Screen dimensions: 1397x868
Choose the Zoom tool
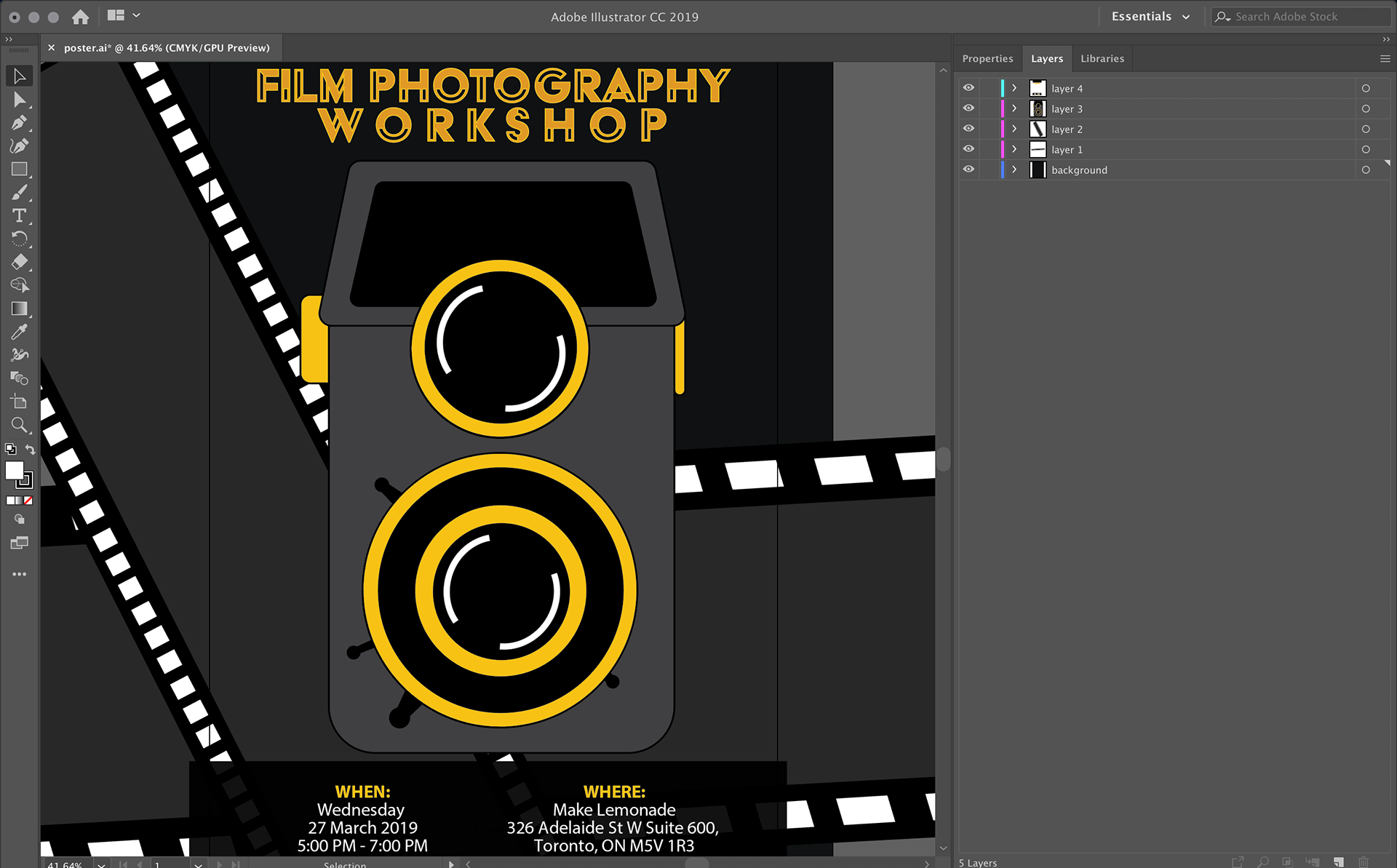coord(20,425)
